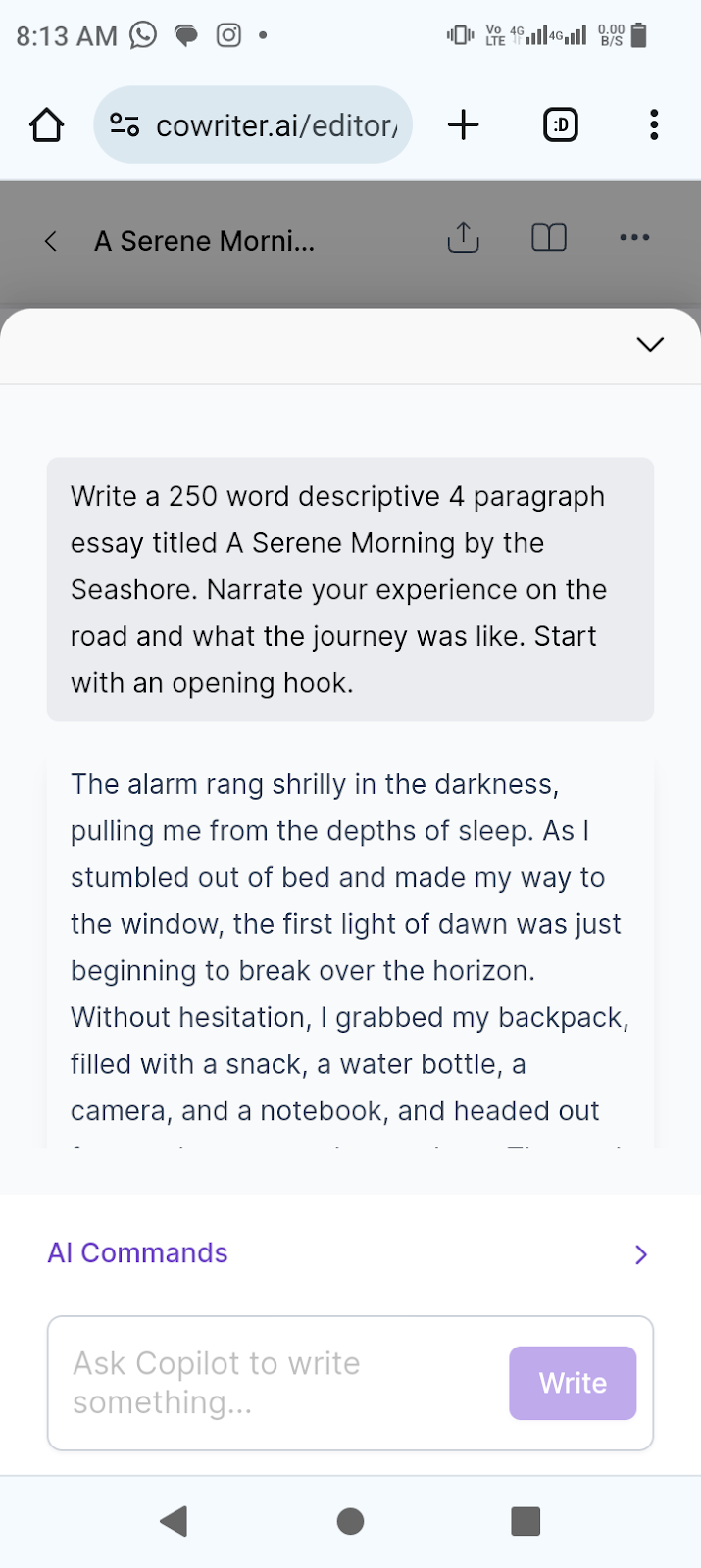Tap the cowriter.ai address bar URL
Image resolution: width=701 pixels, height=1568 pixels.
coord(276,125)
